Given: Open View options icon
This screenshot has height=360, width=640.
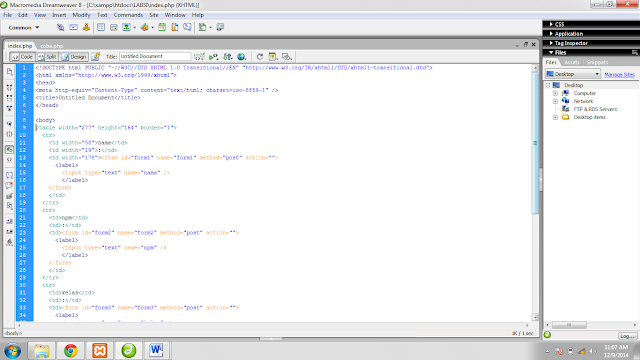Looking at the screenshot, I should pyautogui.click(x=273, y=57).
